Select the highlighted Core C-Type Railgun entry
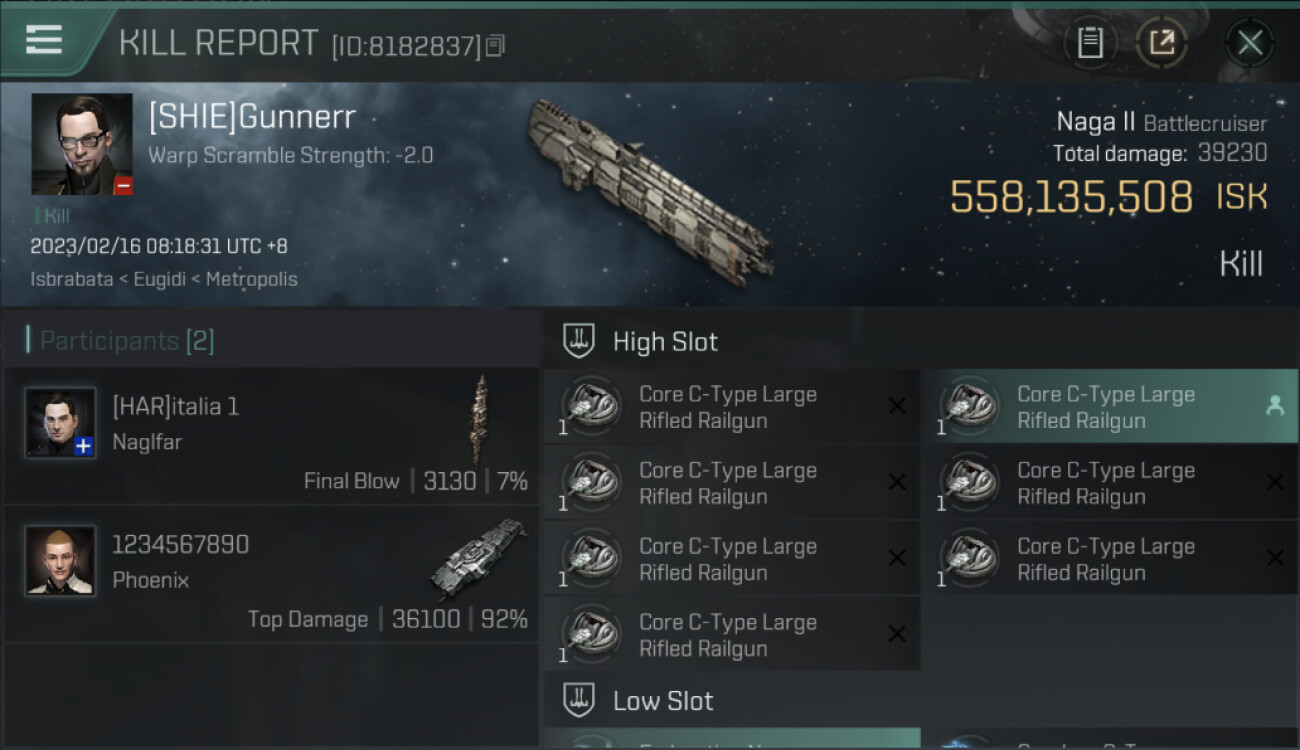1300x750 pixels. [x=1109, y=407]
